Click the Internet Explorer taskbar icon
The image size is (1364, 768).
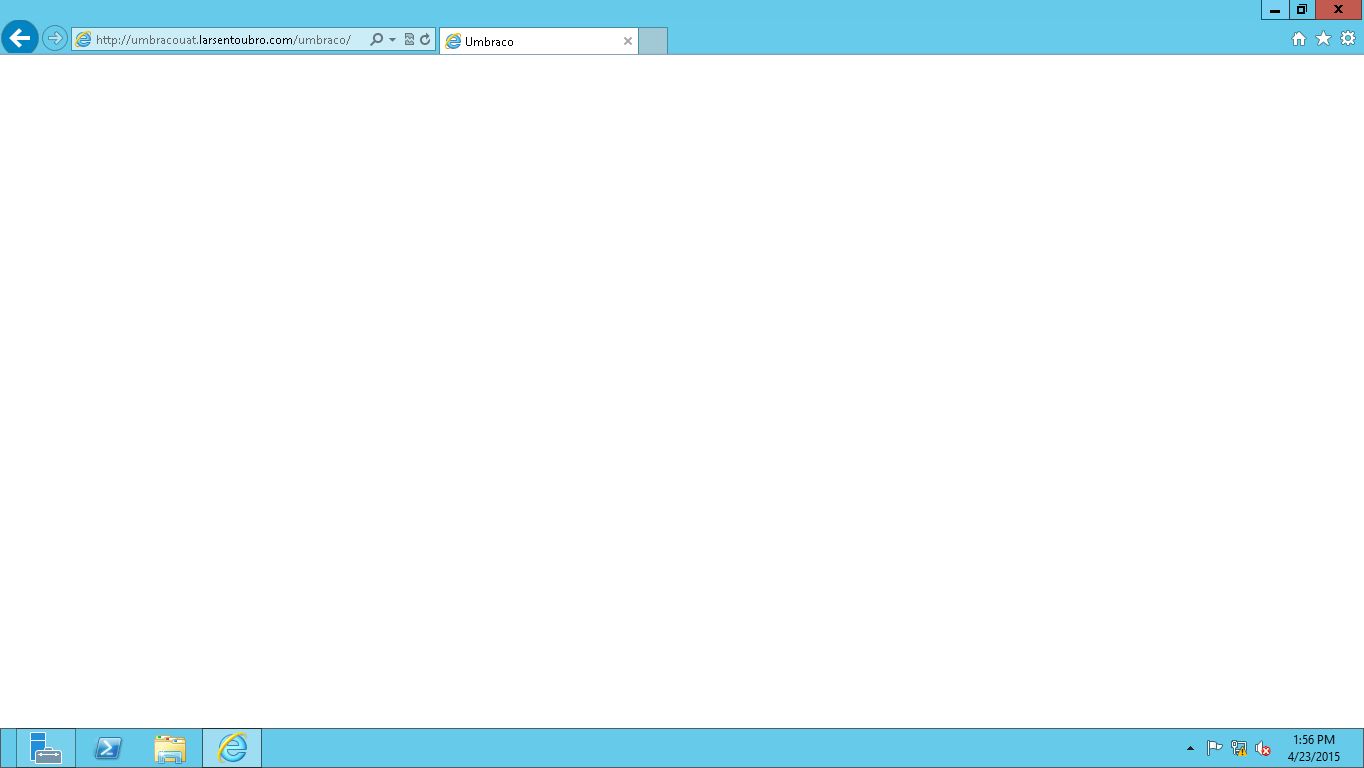232,748
